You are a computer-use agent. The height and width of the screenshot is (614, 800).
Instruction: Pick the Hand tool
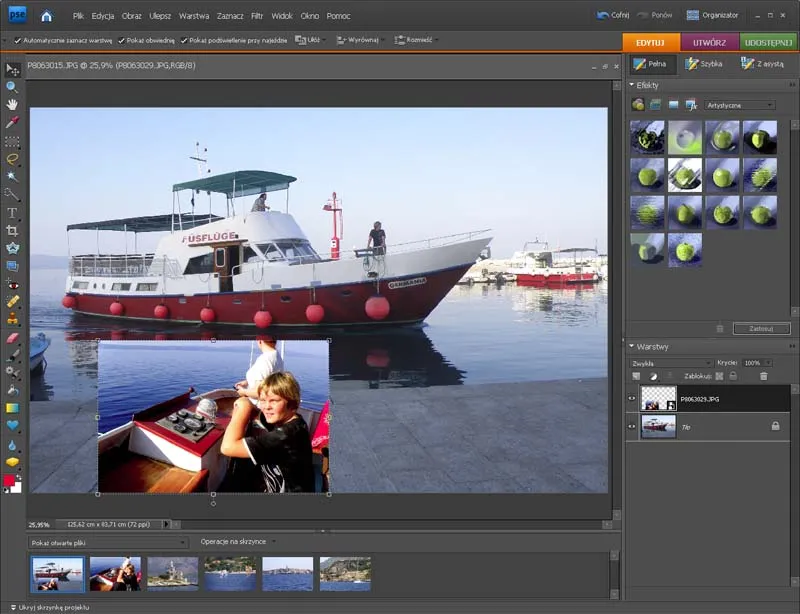tap(12, 105)
